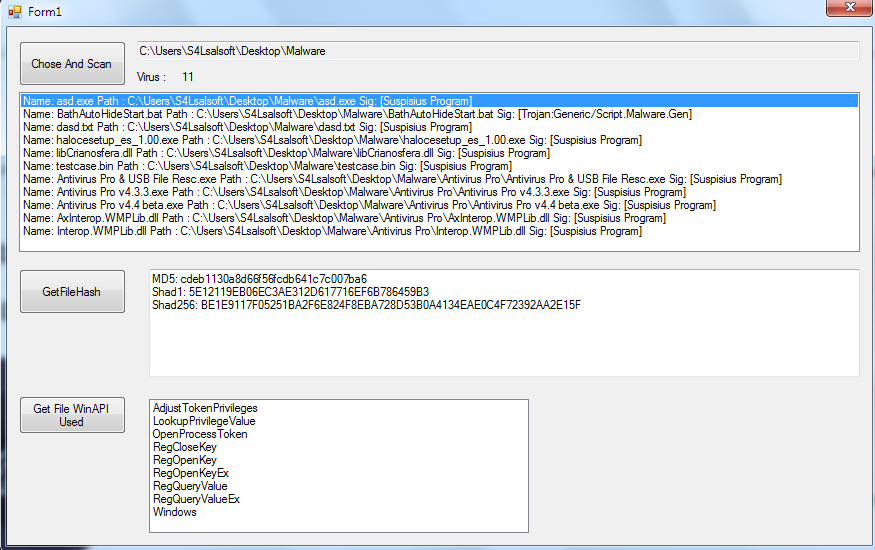Click the Chose And Scan button

[72, 64]
